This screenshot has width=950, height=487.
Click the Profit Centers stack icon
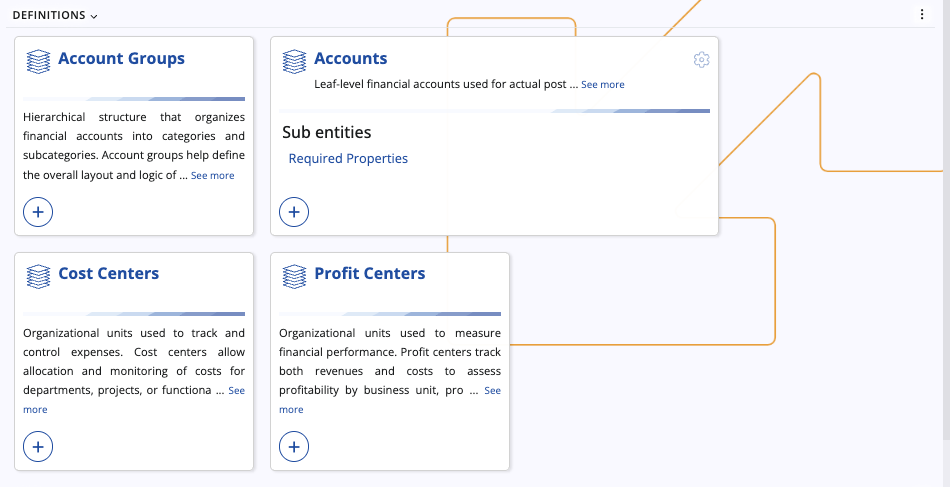coord(294,276)
